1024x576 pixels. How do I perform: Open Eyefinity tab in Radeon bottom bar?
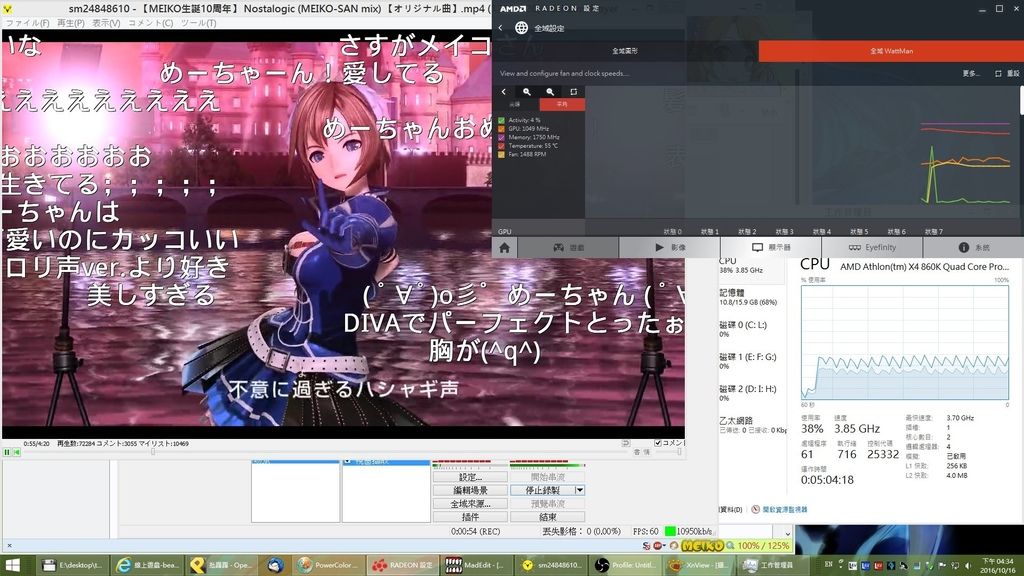[872, 248]
